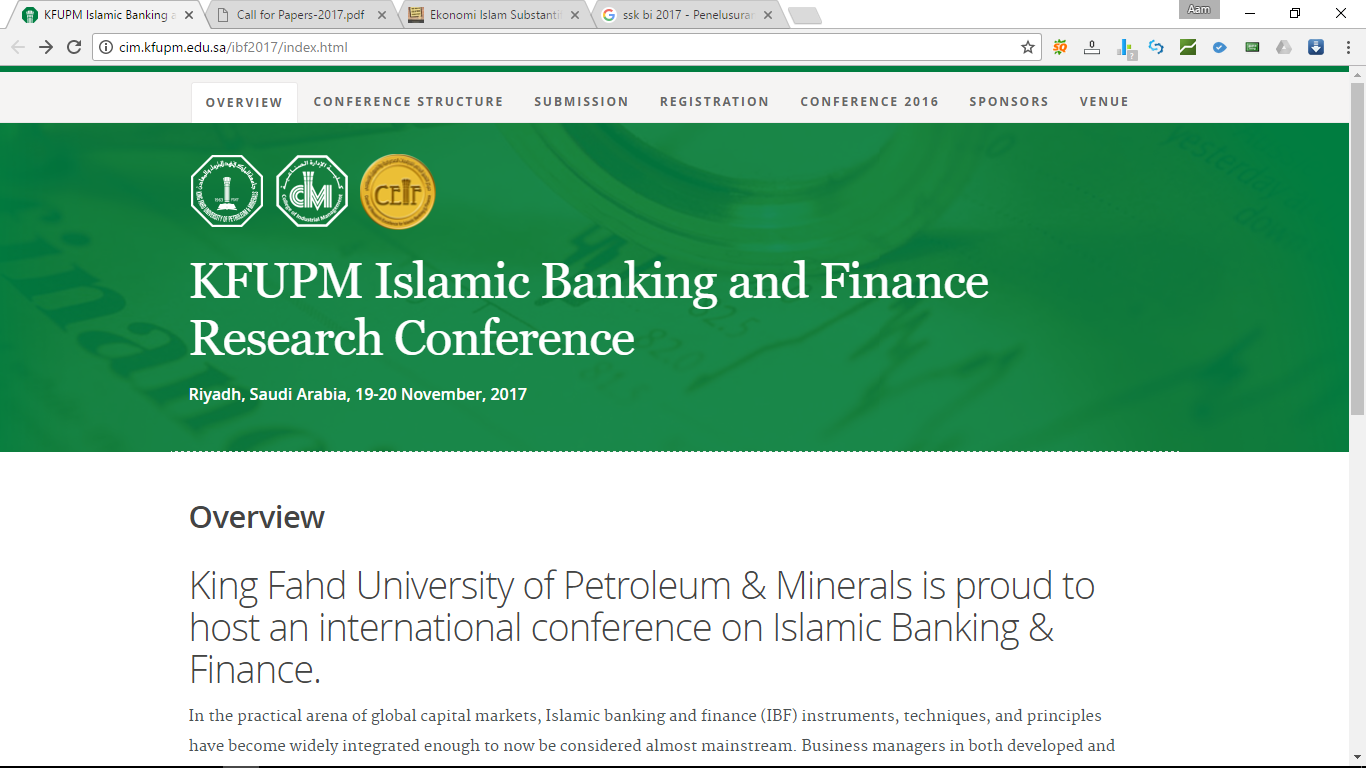The image size is (1366, 768).
Task: Click the gold CEIF circular logo
Action: tap(397, 191)
